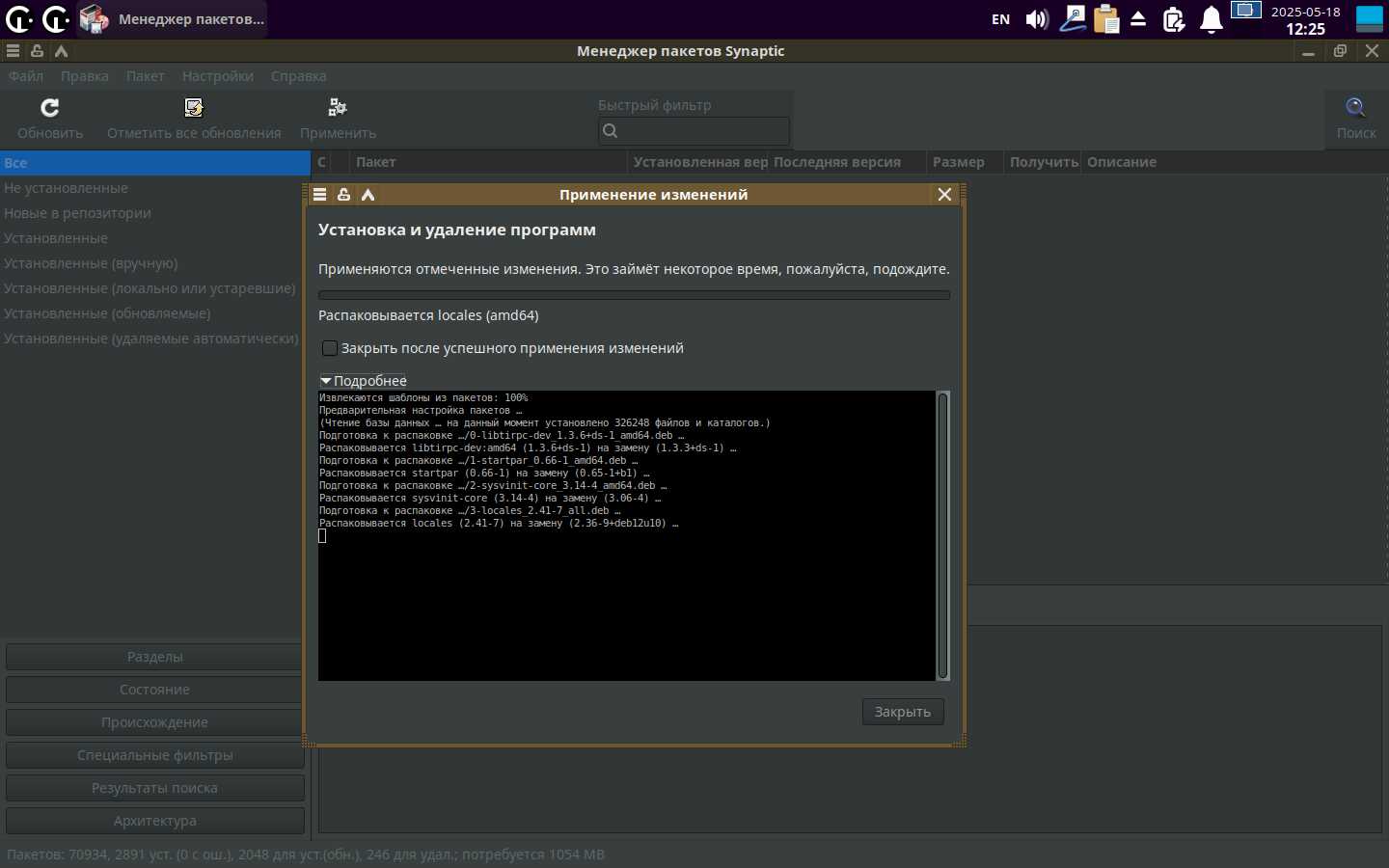Click the Происхождение filter button
Screen dimensions: 1389x868
pyautogui.click(x=154, y=722)
